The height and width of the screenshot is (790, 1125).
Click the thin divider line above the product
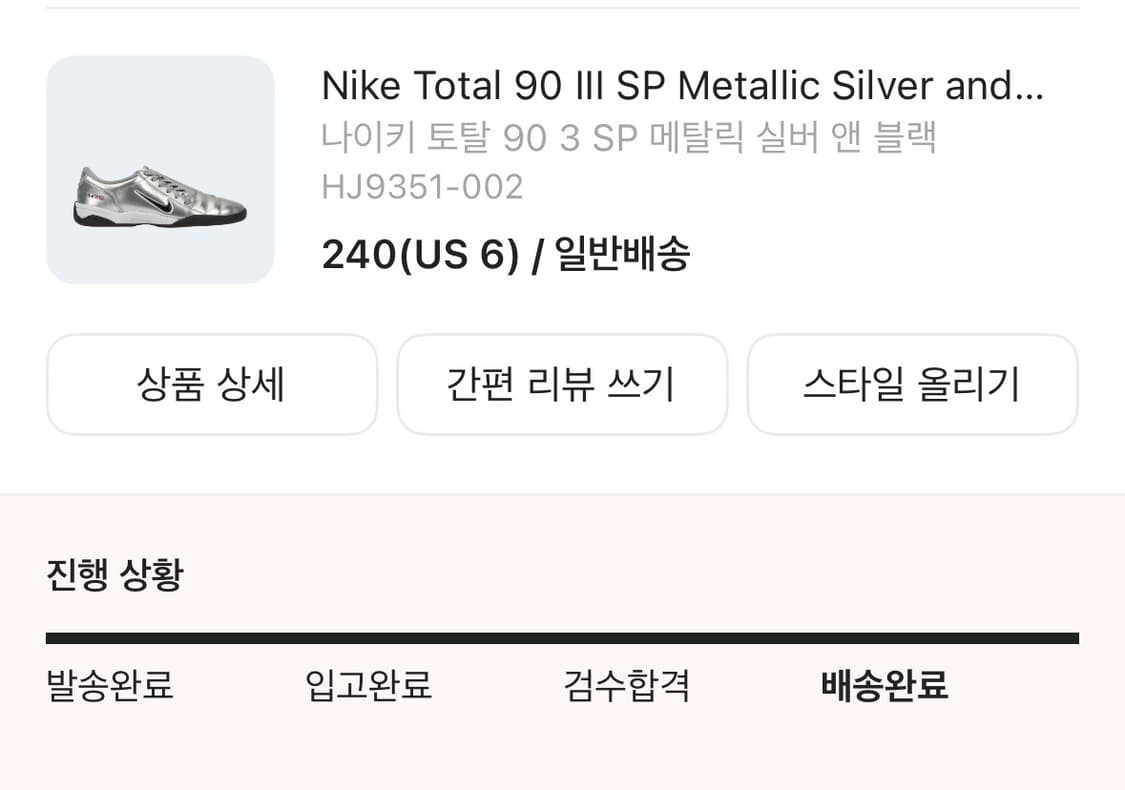coord(562,8)
